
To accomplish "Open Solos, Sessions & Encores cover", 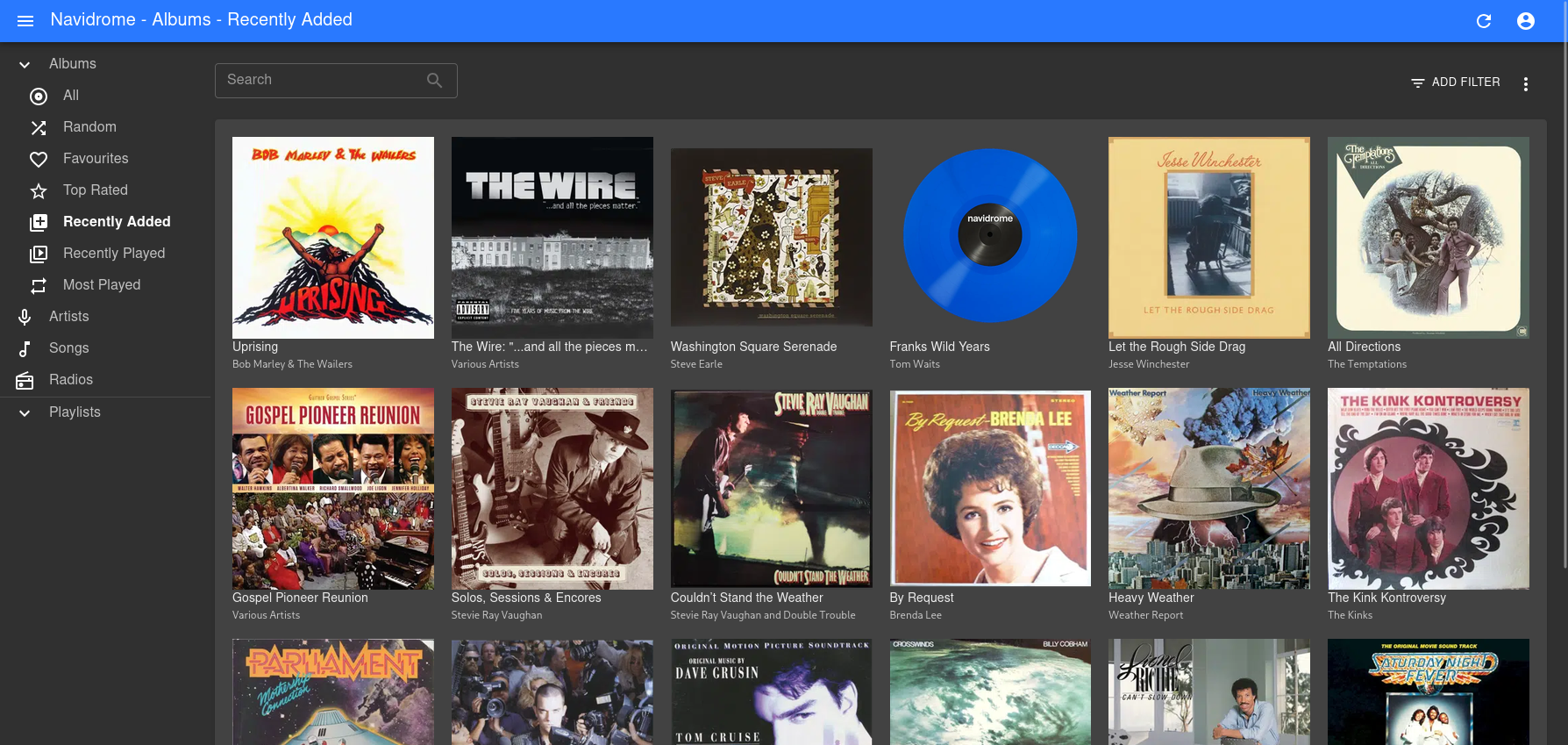I will tap(552, 489).
